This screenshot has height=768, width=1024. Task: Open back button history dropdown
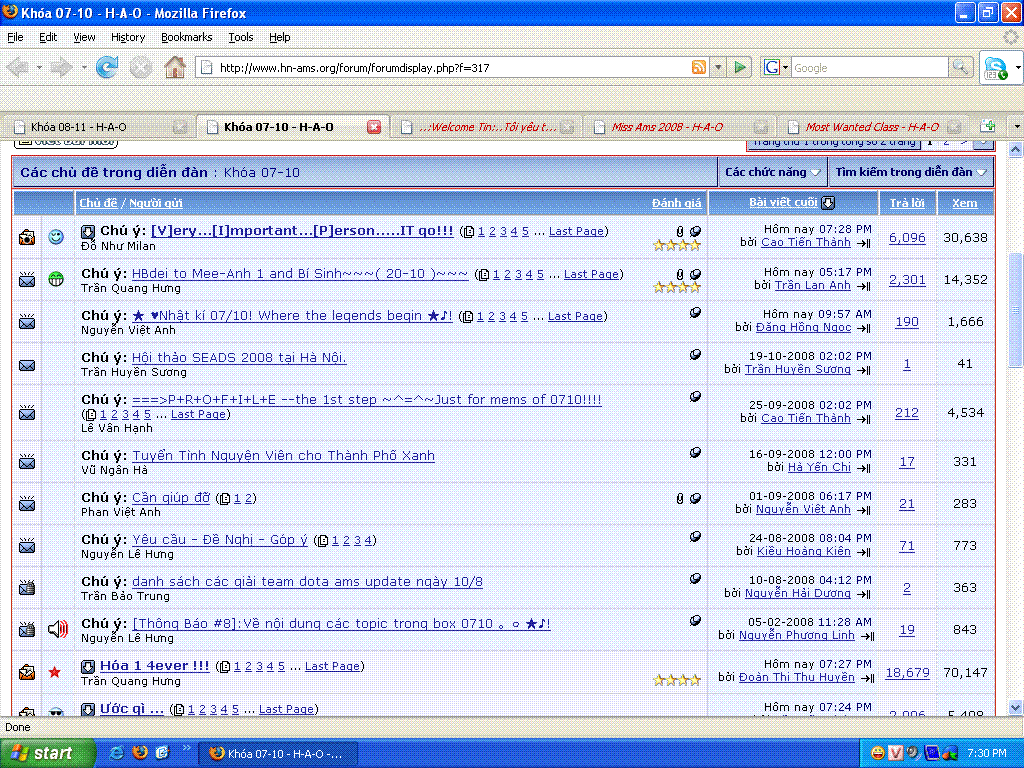[x=39, y=67]
